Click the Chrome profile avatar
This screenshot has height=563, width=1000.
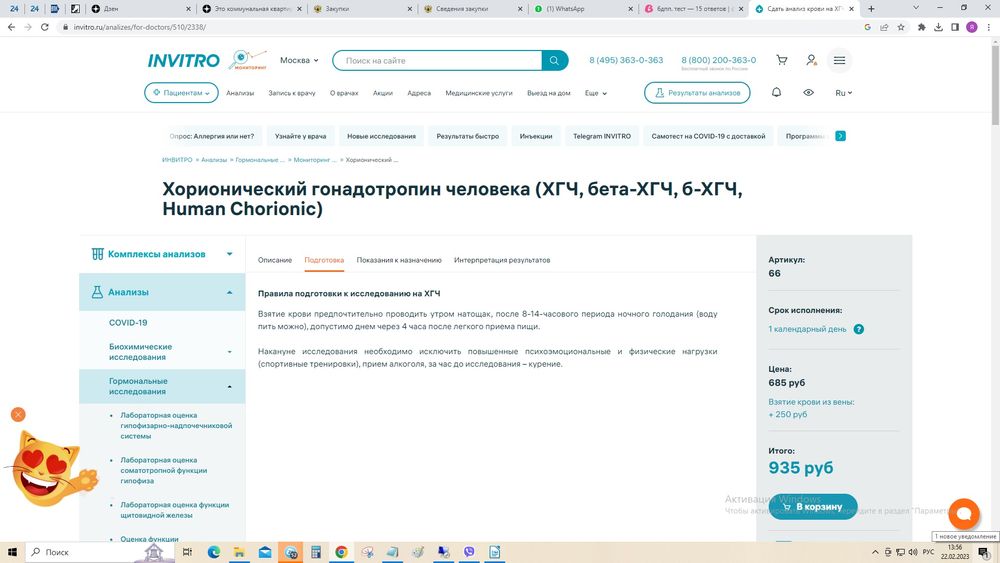[x=972, y=27]
